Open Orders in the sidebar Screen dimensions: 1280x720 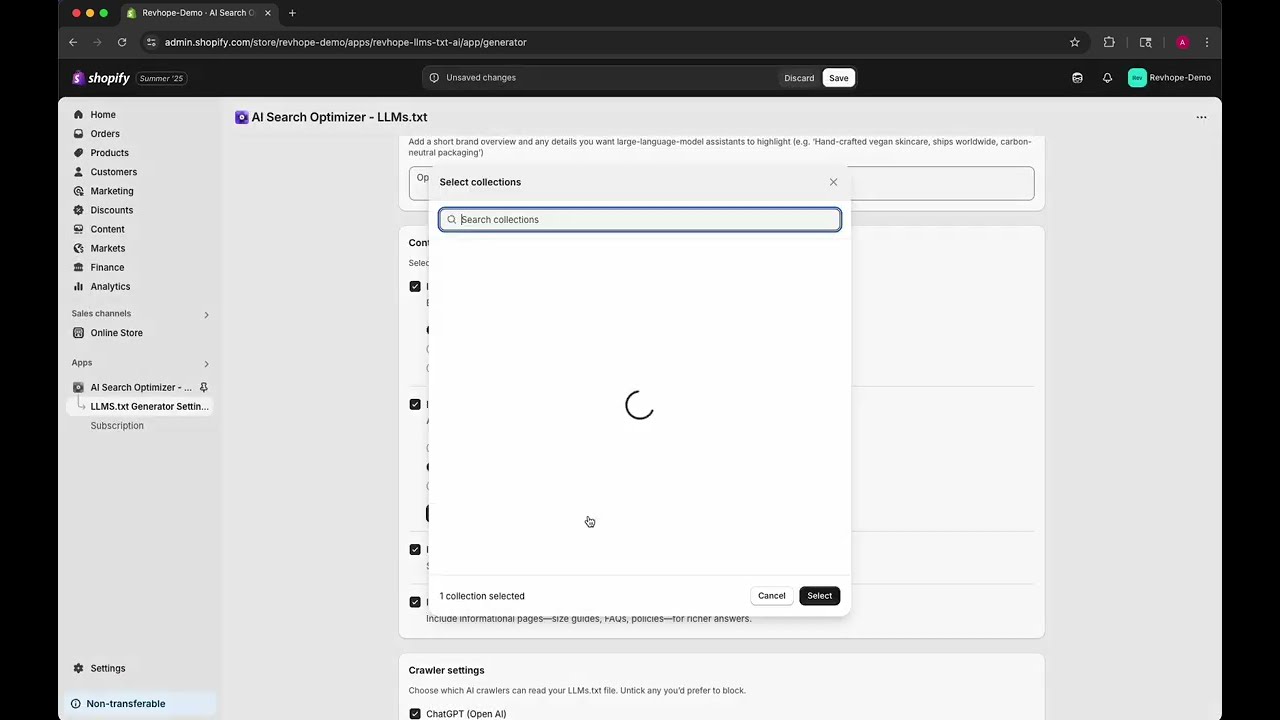[105, 134]
